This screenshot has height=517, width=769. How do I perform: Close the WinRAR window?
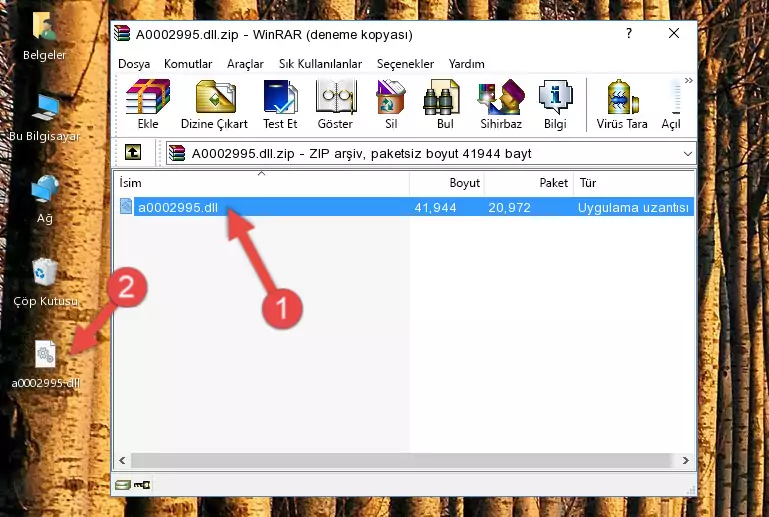click(x=674, y=33)
